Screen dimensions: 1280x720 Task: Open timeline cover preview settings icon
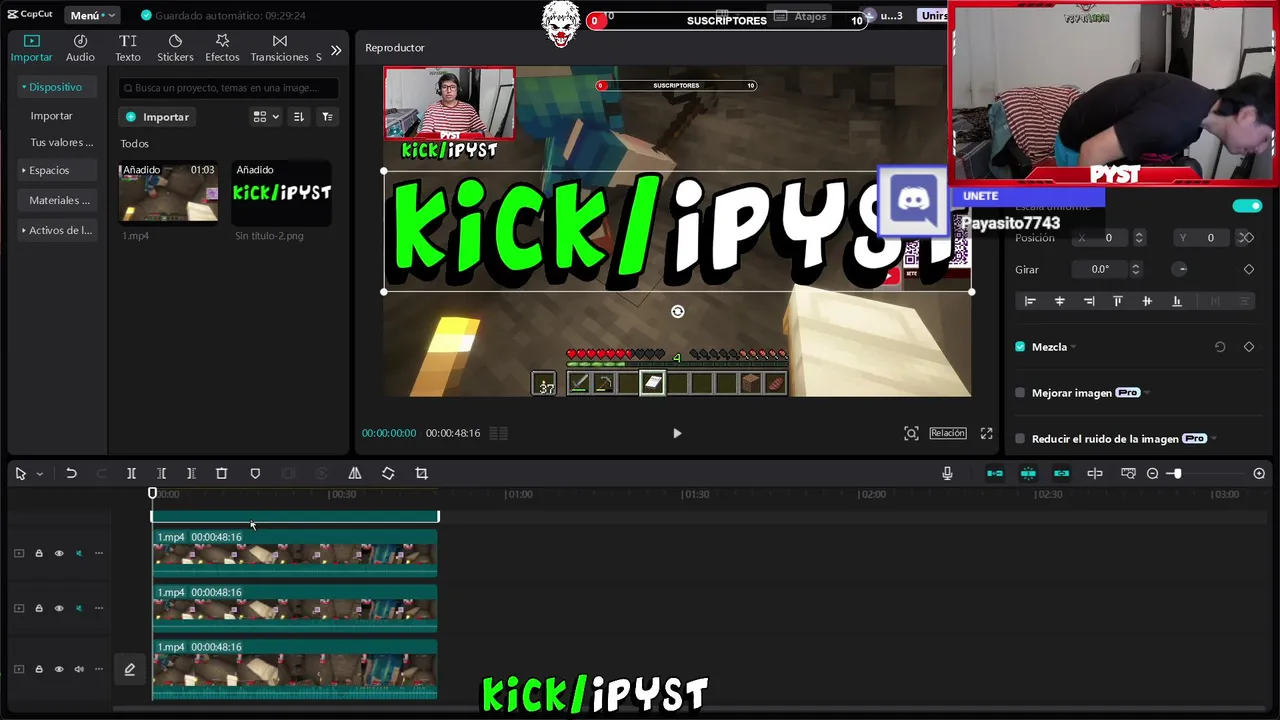click(1128, 473)
